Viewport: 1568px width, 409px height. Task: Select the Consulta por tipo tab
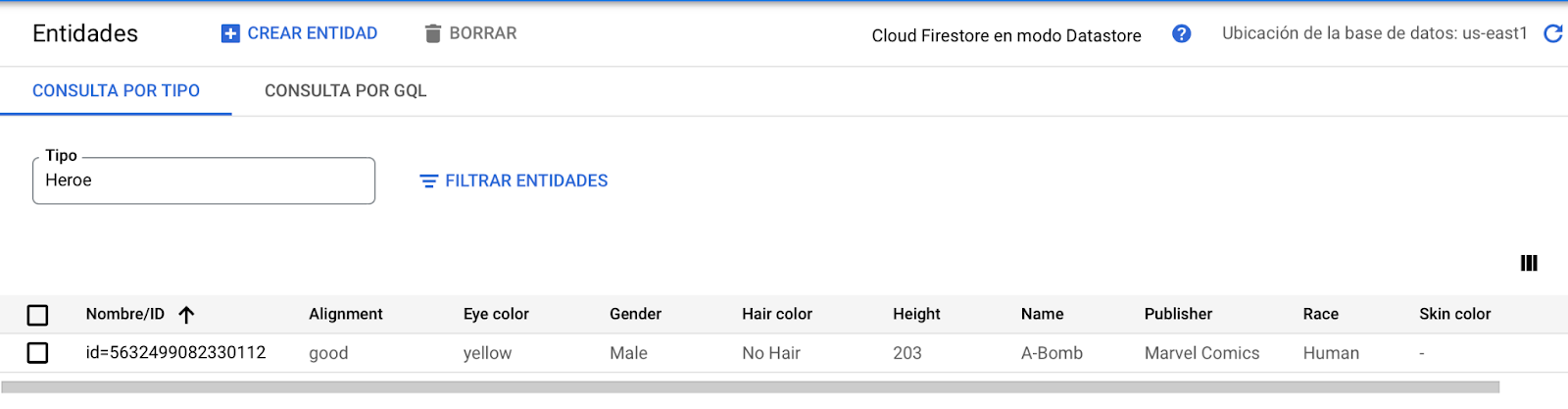(116, 91)
